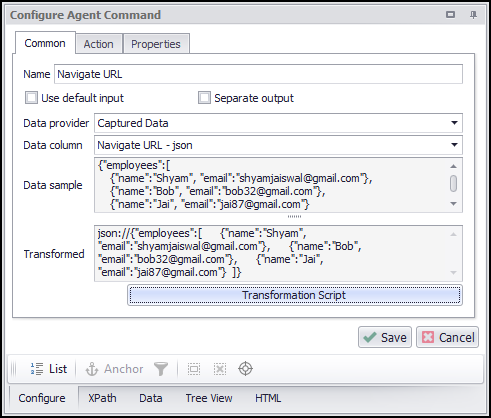491x418 pixels.
Task: Open the Data provider dropdown
Action: coord(454,123)
